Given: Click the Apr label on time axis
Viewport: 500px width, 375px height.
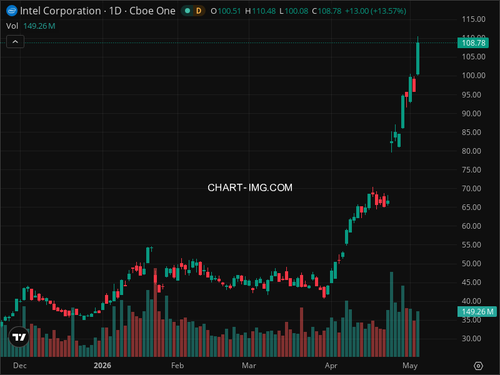Looking at the screenshot, I should pos(331,366).
